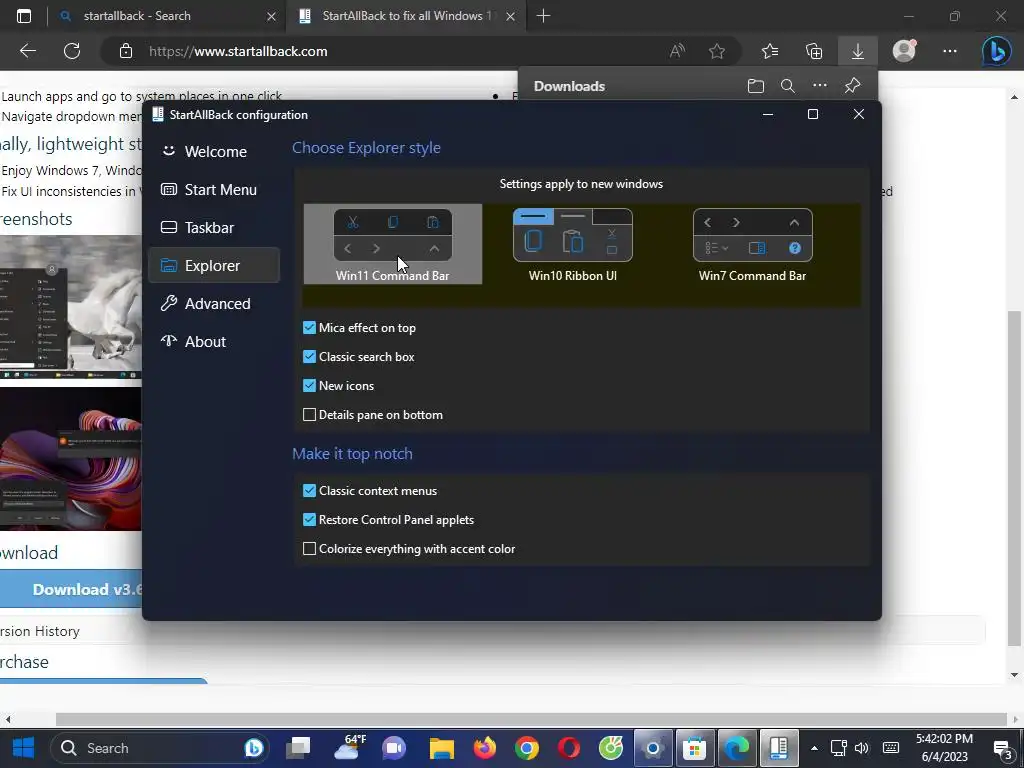This screenshot has width=1024, height=768.
Task: Click the site lock icon in address bar
Action: (126, 51)
